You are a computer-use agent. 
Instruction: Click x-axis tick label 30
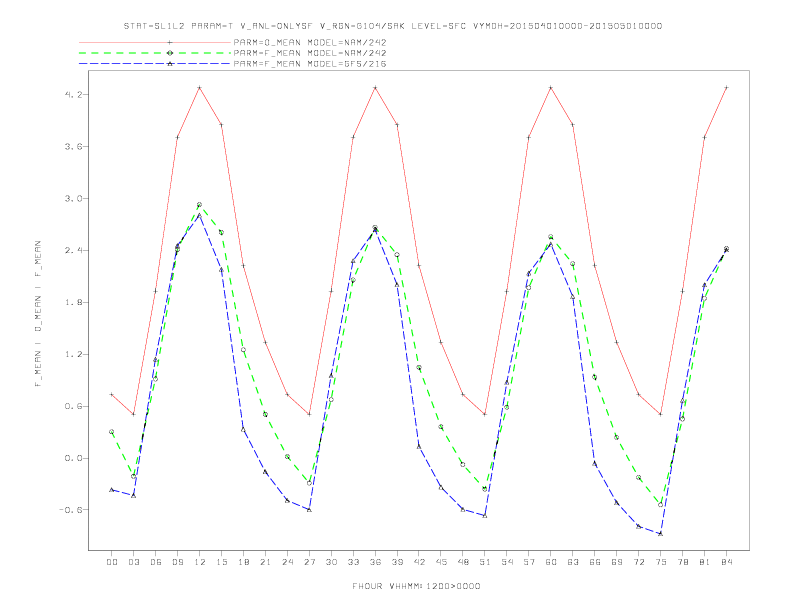331,562
